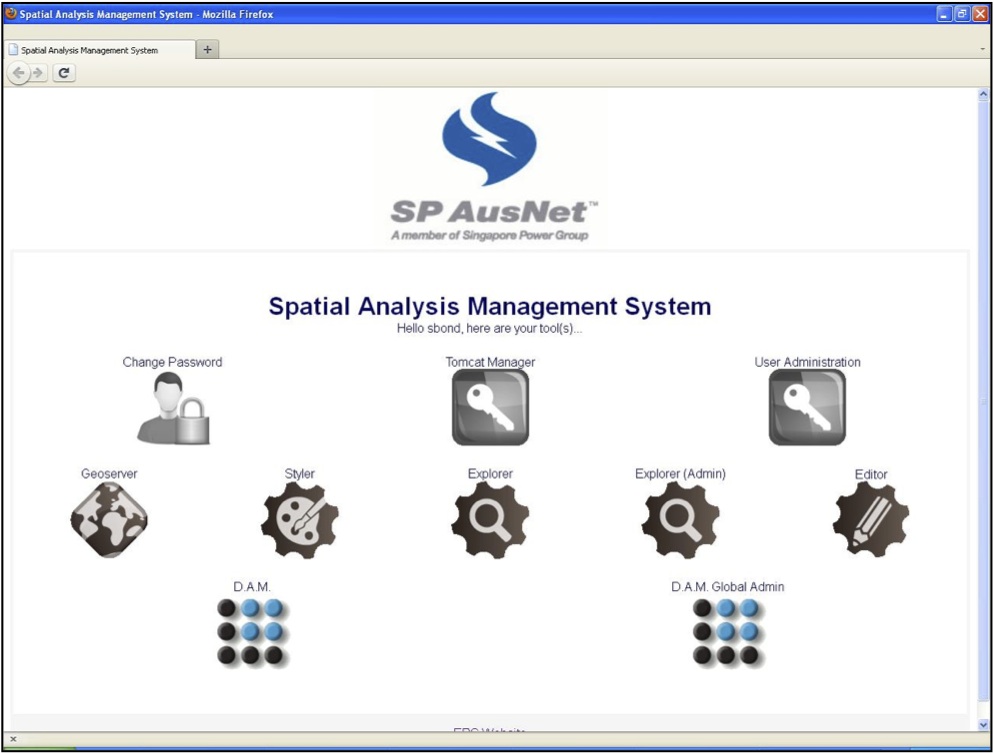Launch the Editor pencil gear icon
This screenshot has width=994, height=753.
tap(871, 520)
